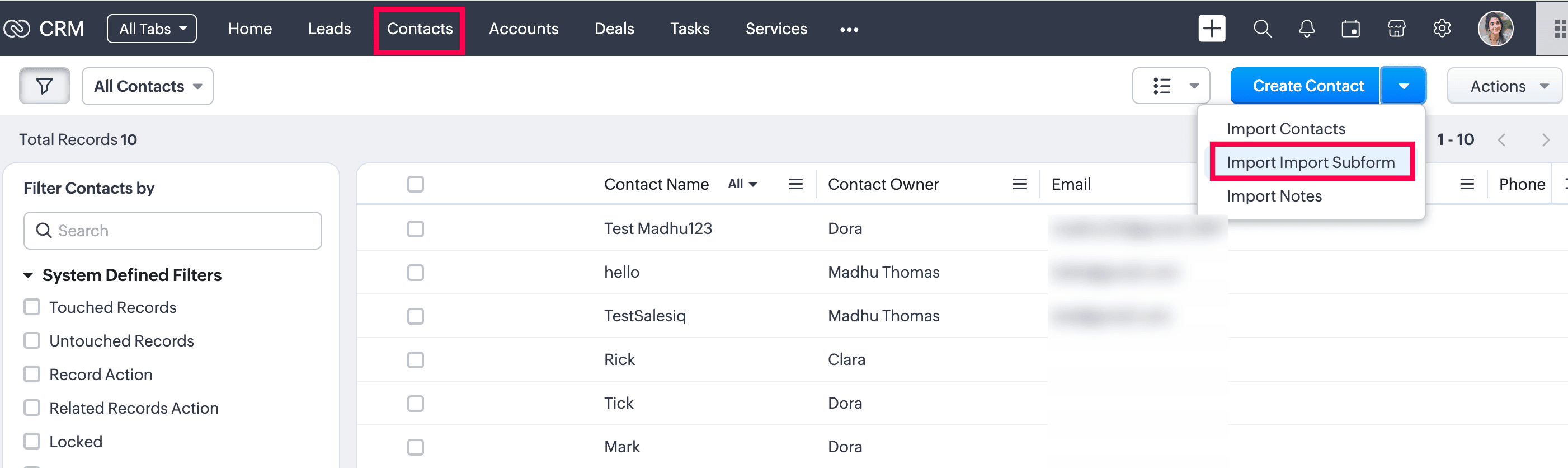The width and height of the screenshot is (1568, 468).
Task: Select the Test Madhu123 row checkbox
Action: click(415, 228)
